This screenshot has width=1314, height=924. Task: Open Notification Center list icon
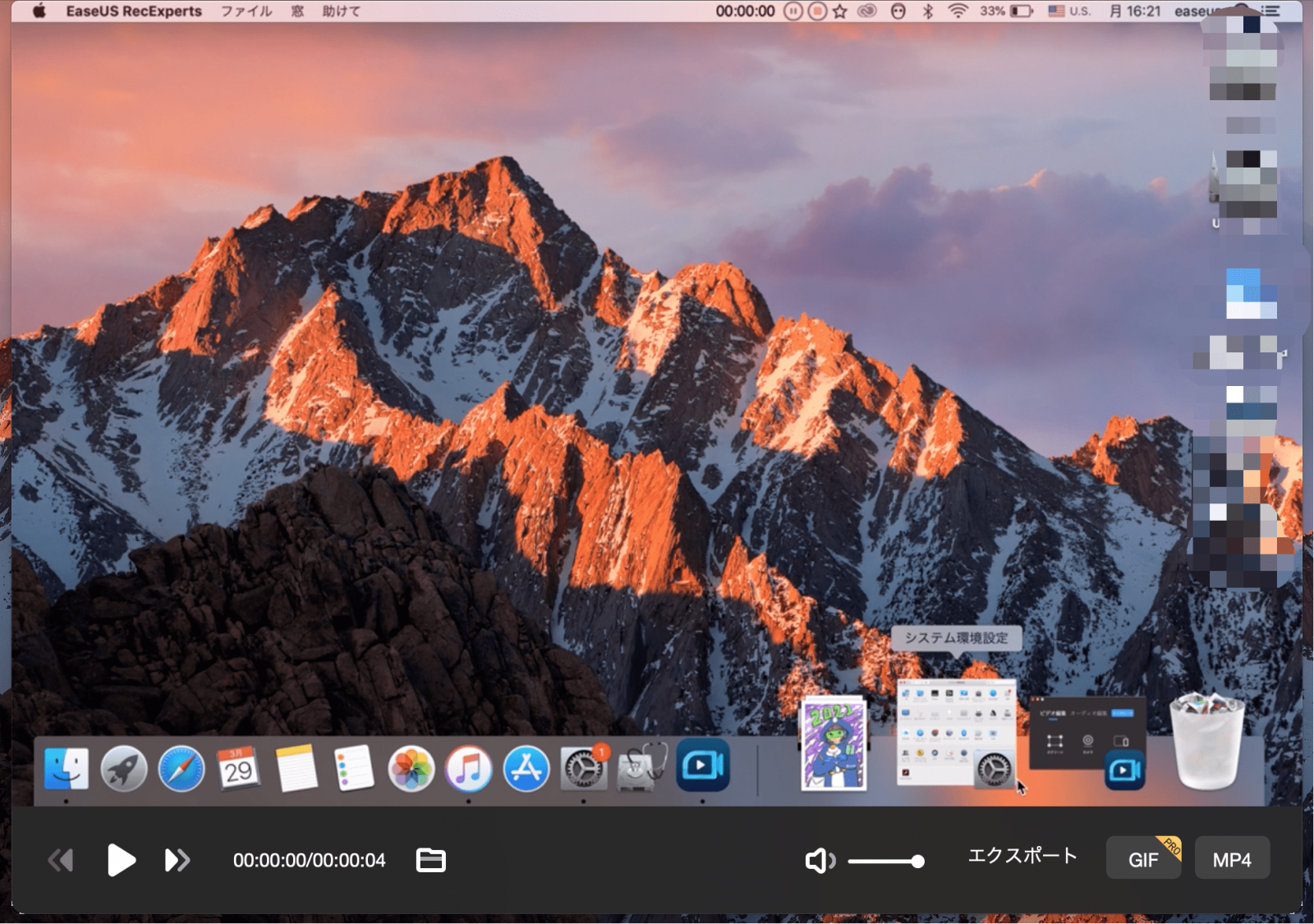(x=1270, y=11)
